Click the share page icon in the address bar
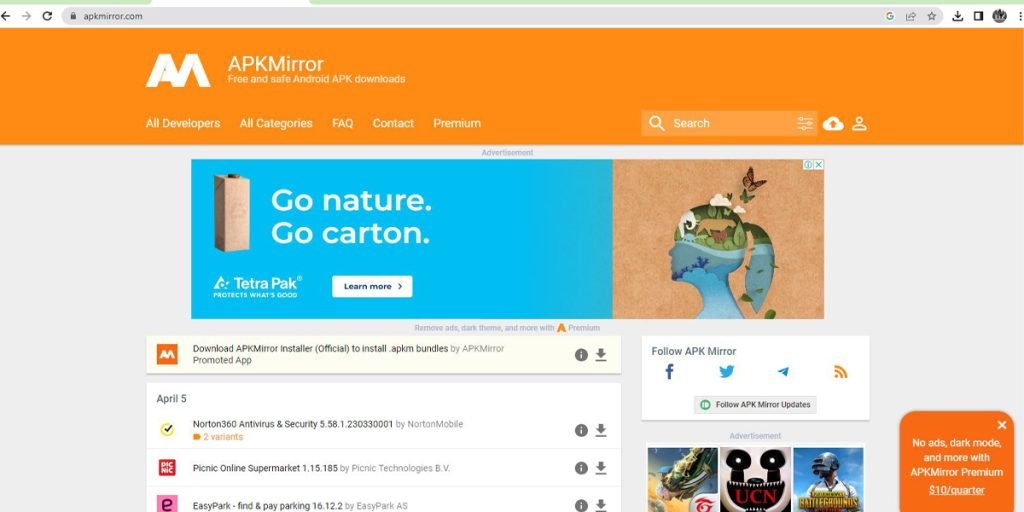The width and height of the screenshot is (1024, 512). point(910,16)
